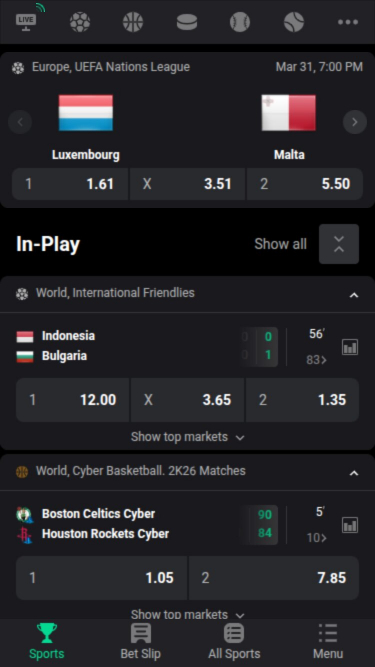Viewport: 375px width, 667px height.
Task: Collapse the Cyber Basketball 2K26 Matches section
Action: [354, 473]
